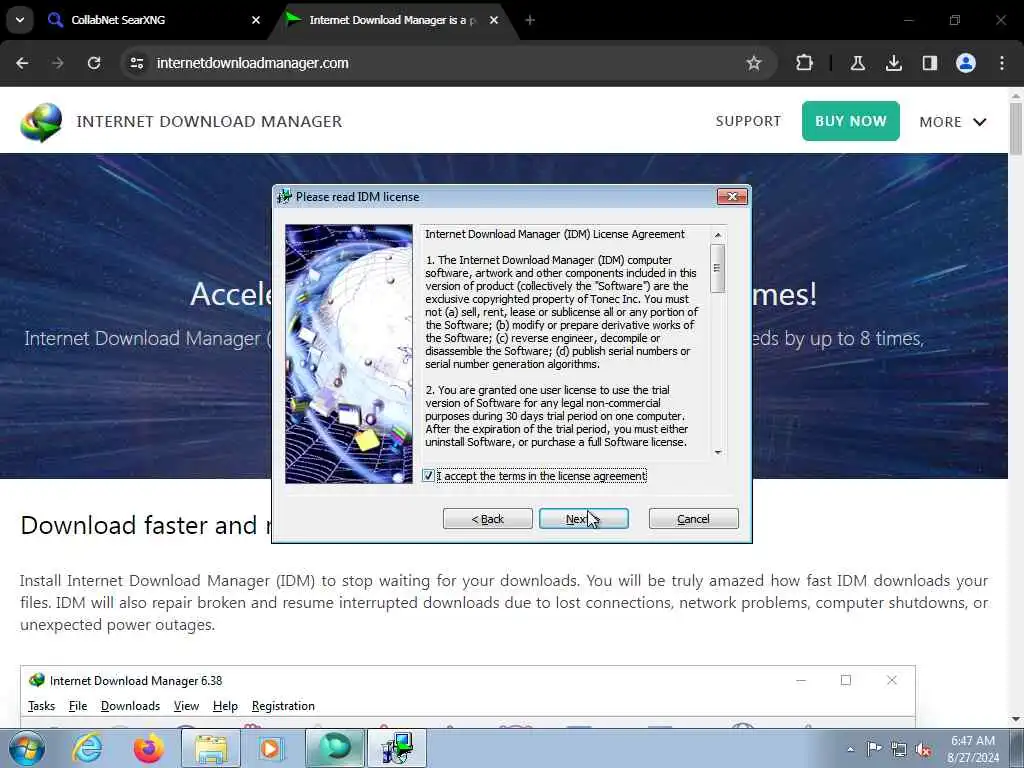The height and width of the screenshot is (768, 1024).
Task: Open the browser profile menu
Action: (966, 63)
